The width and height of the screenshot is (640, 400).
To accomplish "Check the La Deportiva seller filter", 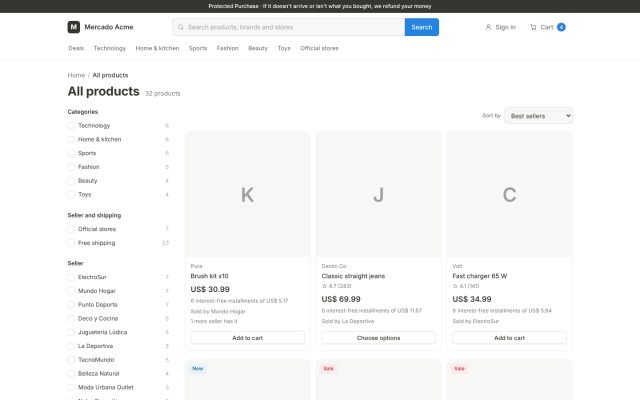I will [71, 346].
